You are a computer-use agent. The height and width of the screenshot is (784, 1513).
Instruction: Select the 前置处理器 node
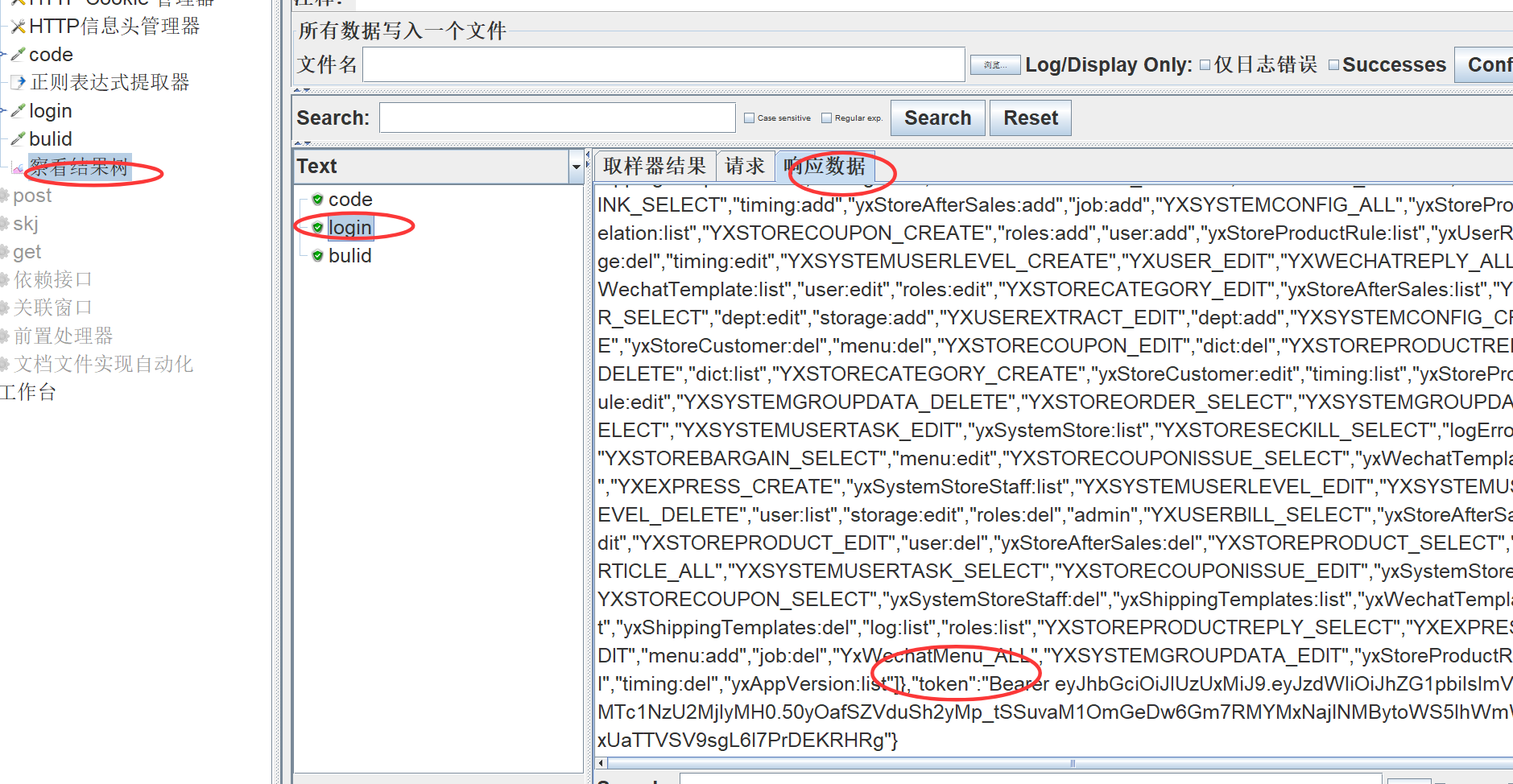point(63,336)
